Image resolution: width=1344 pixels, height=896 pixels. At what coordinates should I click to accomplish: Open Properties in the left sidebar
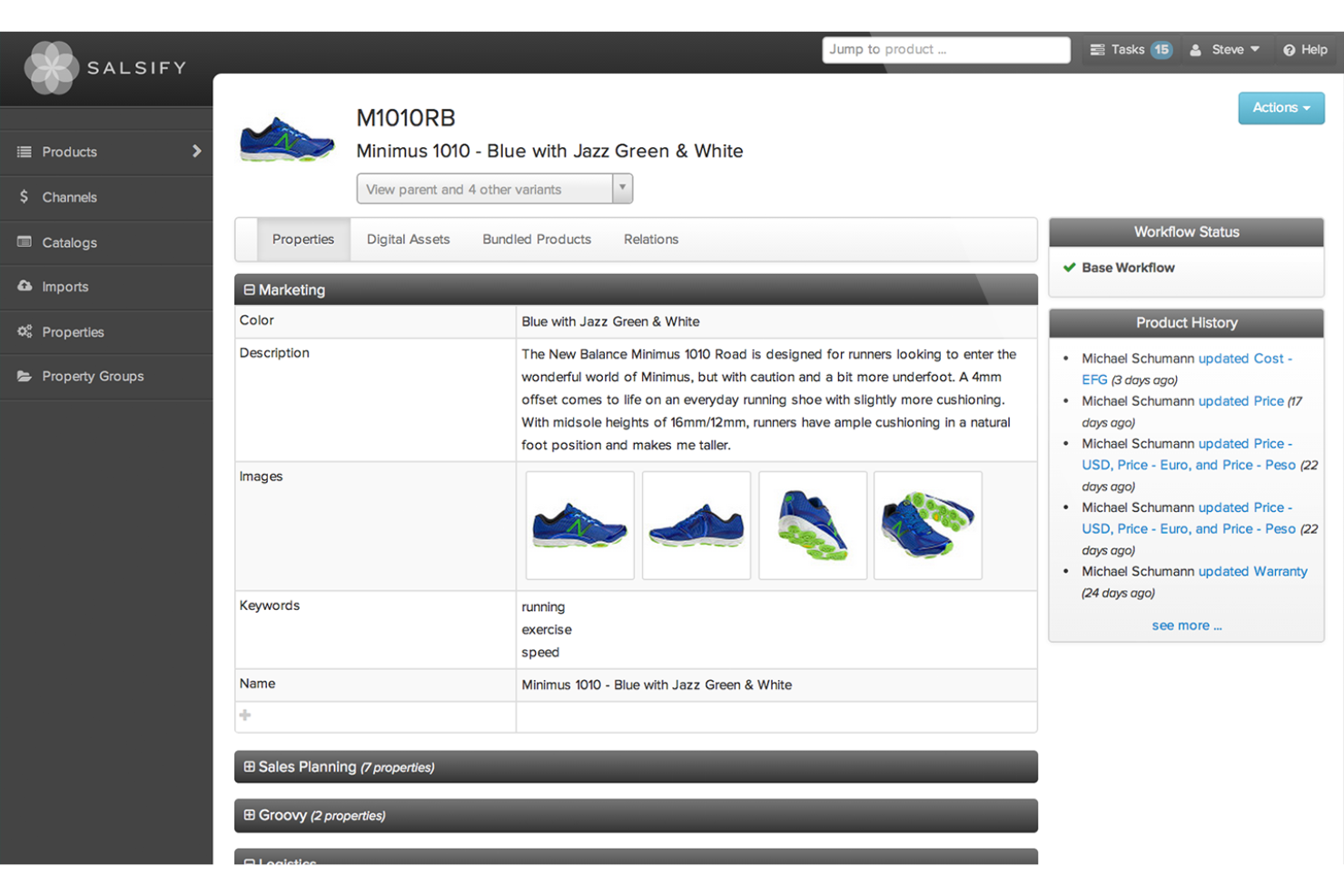tap(106, 332)
